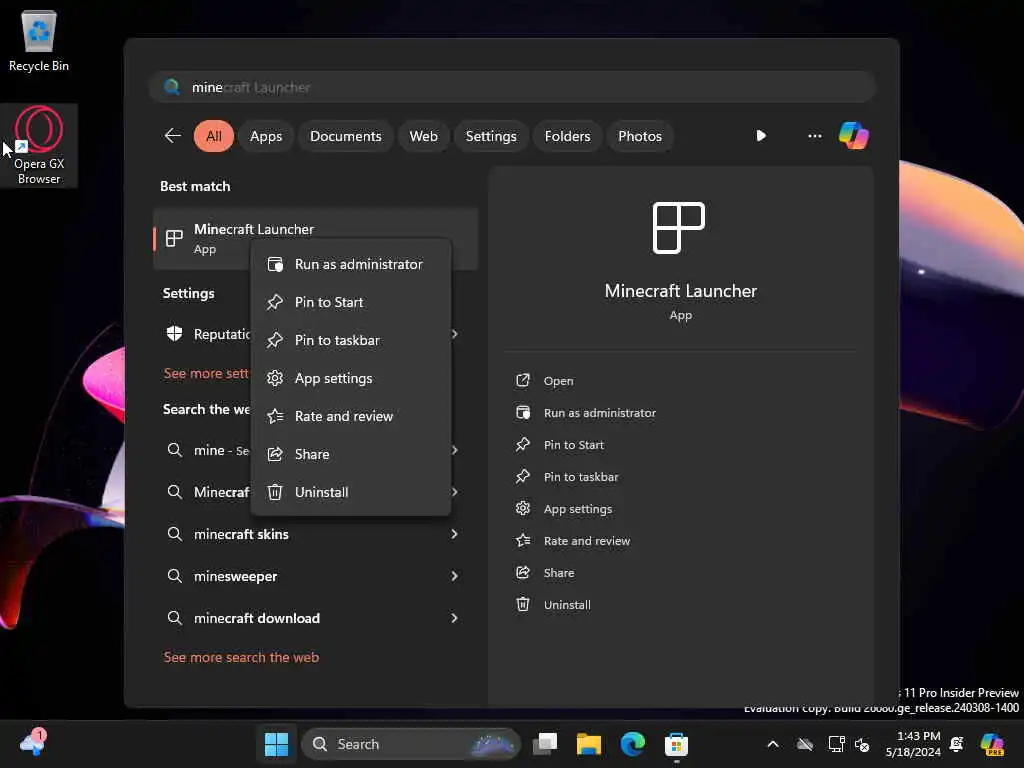Click the OneDrive cloud tray icon
Viewport: 1024px width, 768px height.
(x=805, y=744)
